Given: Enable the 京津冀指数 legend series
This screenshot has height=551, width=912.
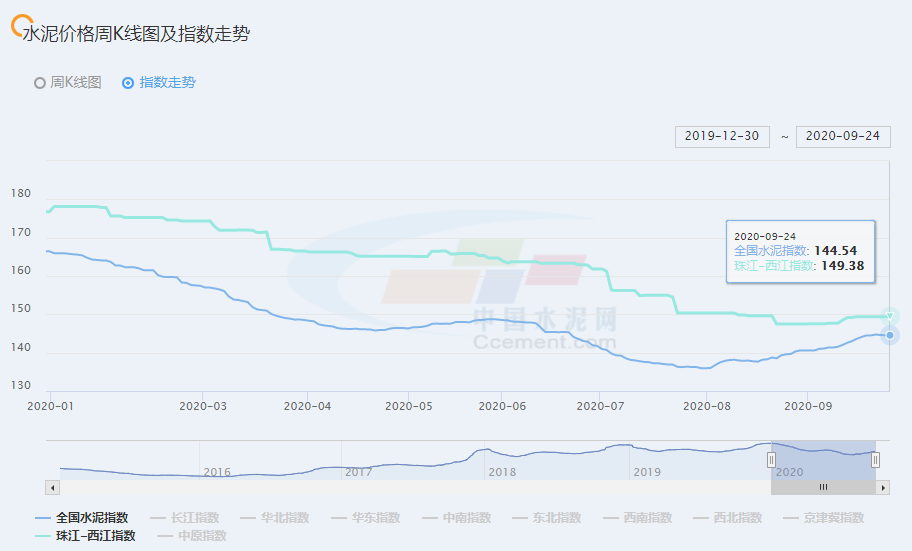Looking at the screenshot, I should (x=824, y=518).
